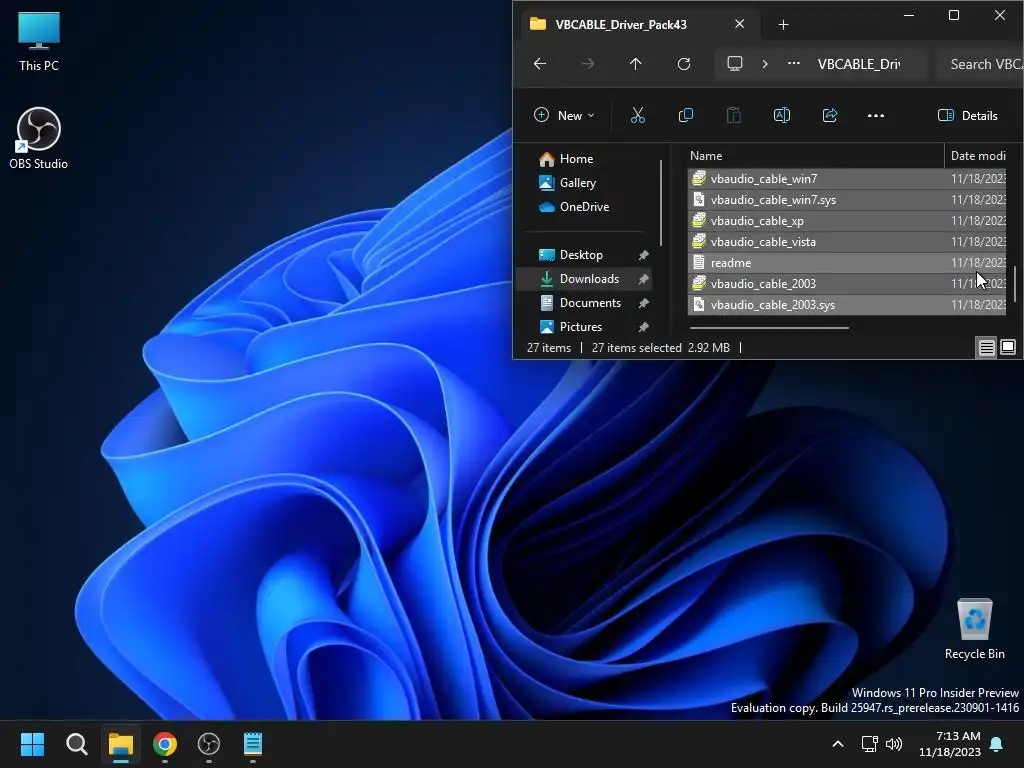Select the vbaudio_cable_win7 file
Screen dimensions: 1024x768
pyautogui.click(x=846, y=178)
